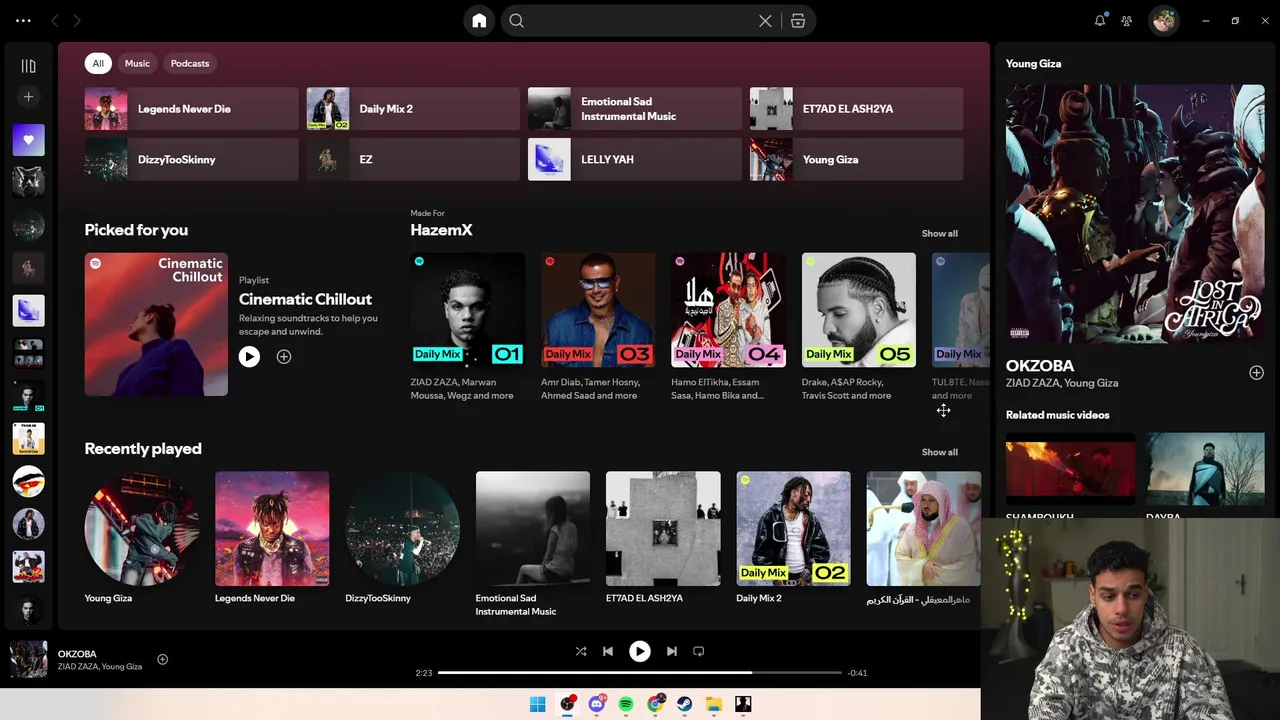Screen dimensions: 1280x720
Task: Play the Cinematic Chillout playlist
Action: (x=249, y=356)
